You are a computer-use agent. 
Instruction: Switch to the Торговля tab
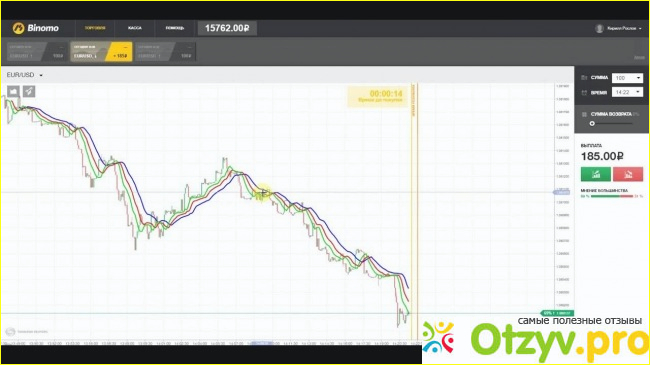[95, 28]
